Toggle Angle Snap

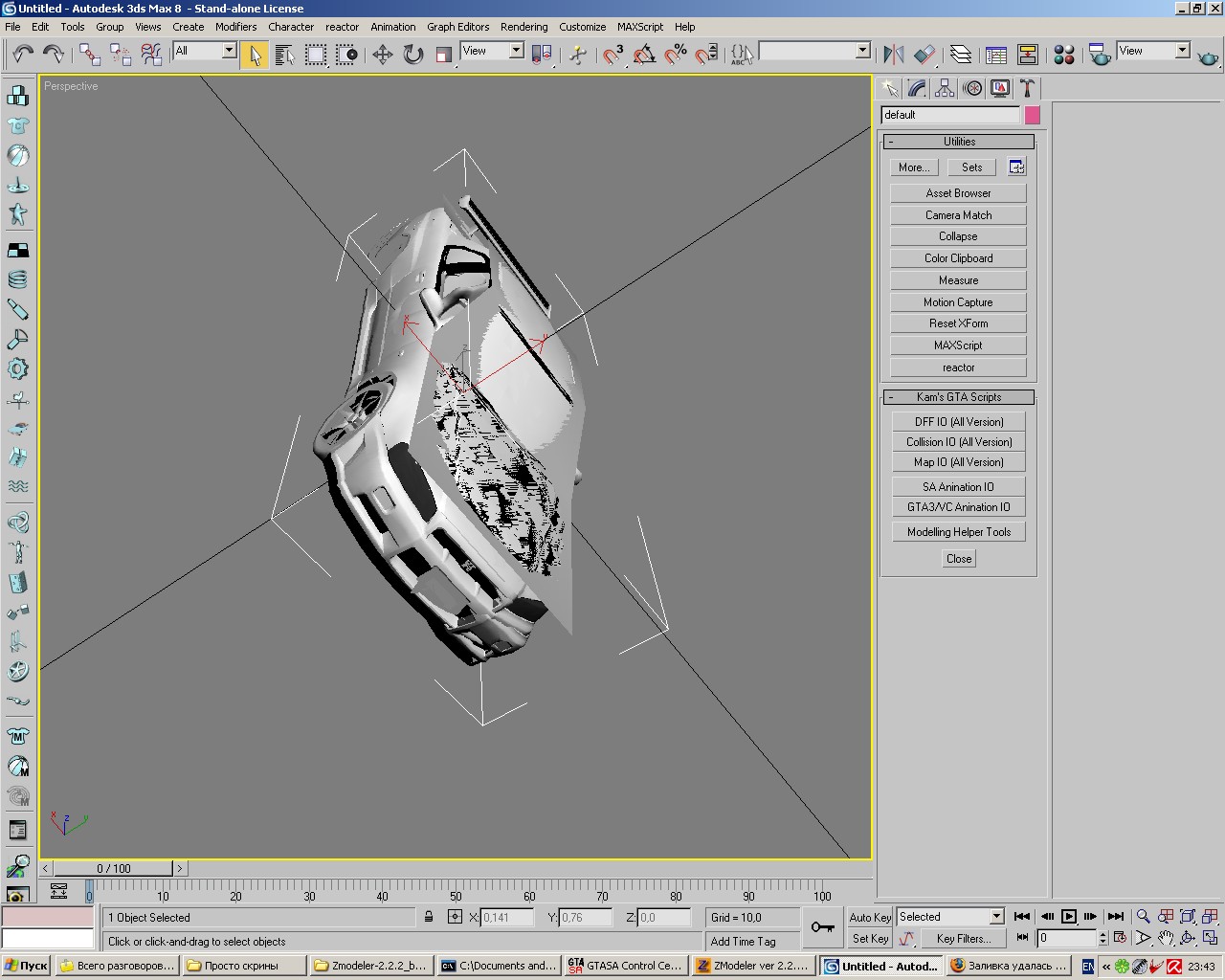point(645,54)
